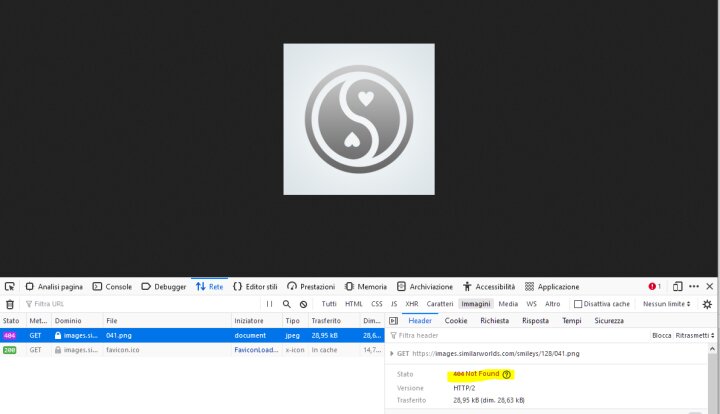Open the Risposta details tab
This screenshot has height=414, width=720.
(535, 320)
